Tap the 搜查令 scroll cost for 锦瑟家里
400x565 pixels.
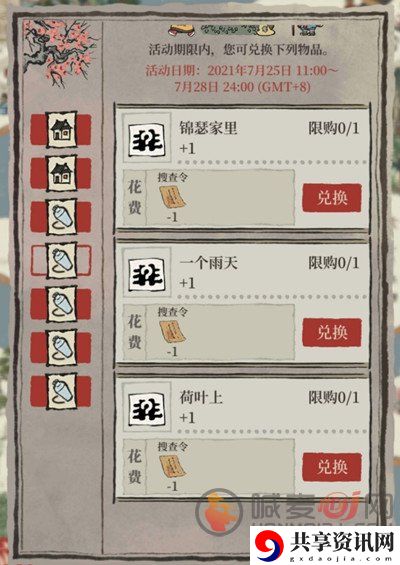(x=173, y=197)
